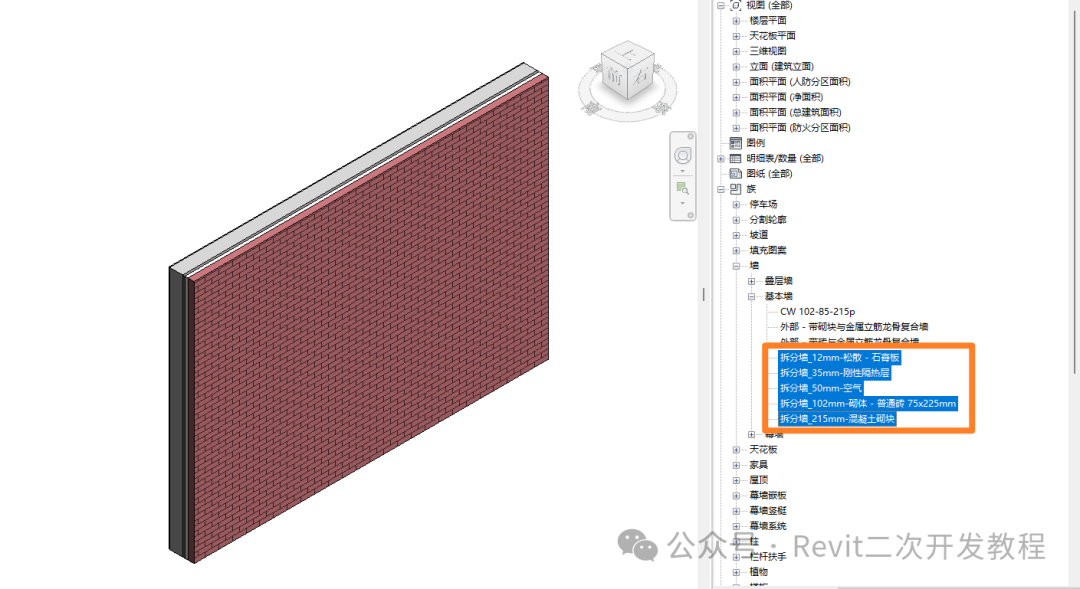Screen dimensions: 1080x589
Task: Collapse the 基本墙 basic wall node
Action: 751,296
